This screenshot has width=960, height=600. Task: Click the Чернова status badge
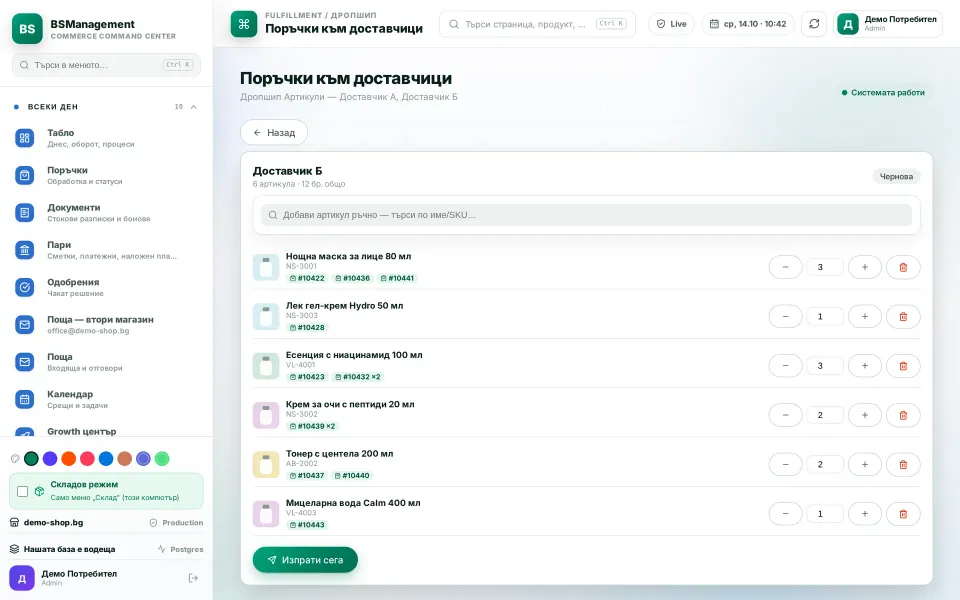(896, 176)
